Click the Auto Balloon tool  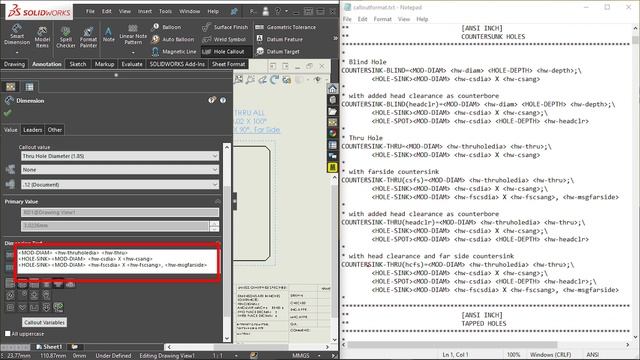tap(173, 39)
